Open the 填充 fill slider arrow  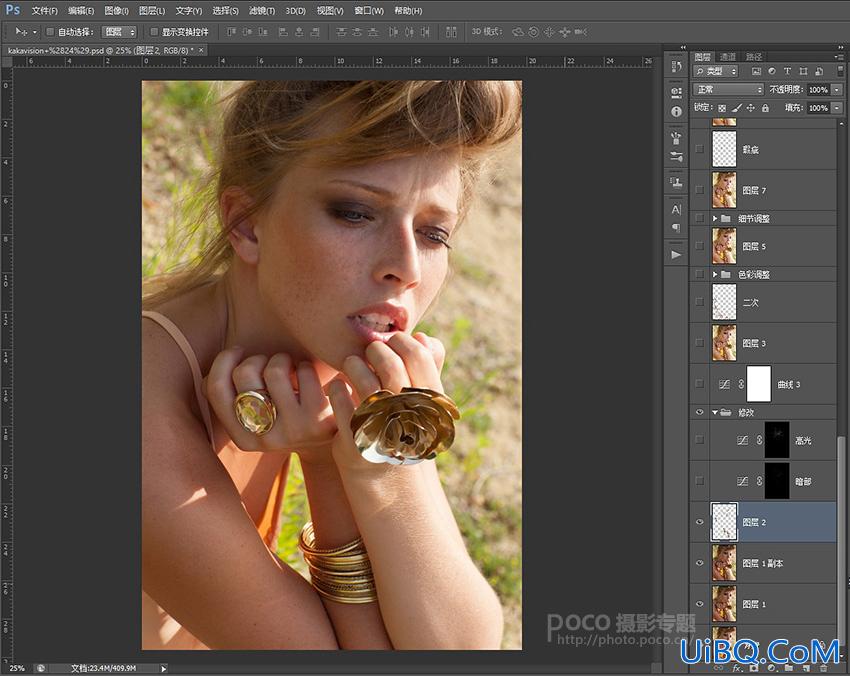point(838,108)
